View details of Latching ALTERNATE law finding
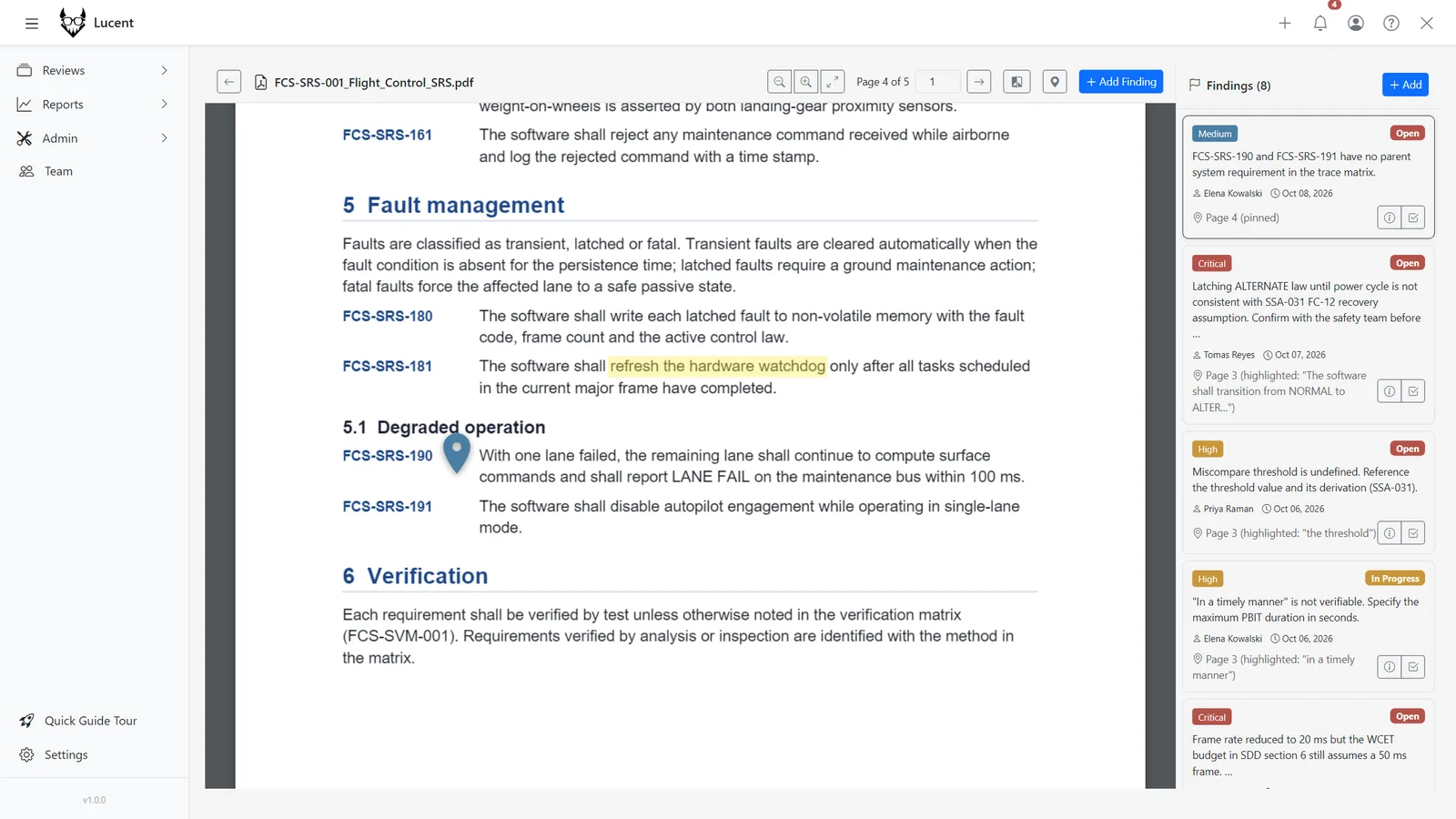 pos(1390,391)
